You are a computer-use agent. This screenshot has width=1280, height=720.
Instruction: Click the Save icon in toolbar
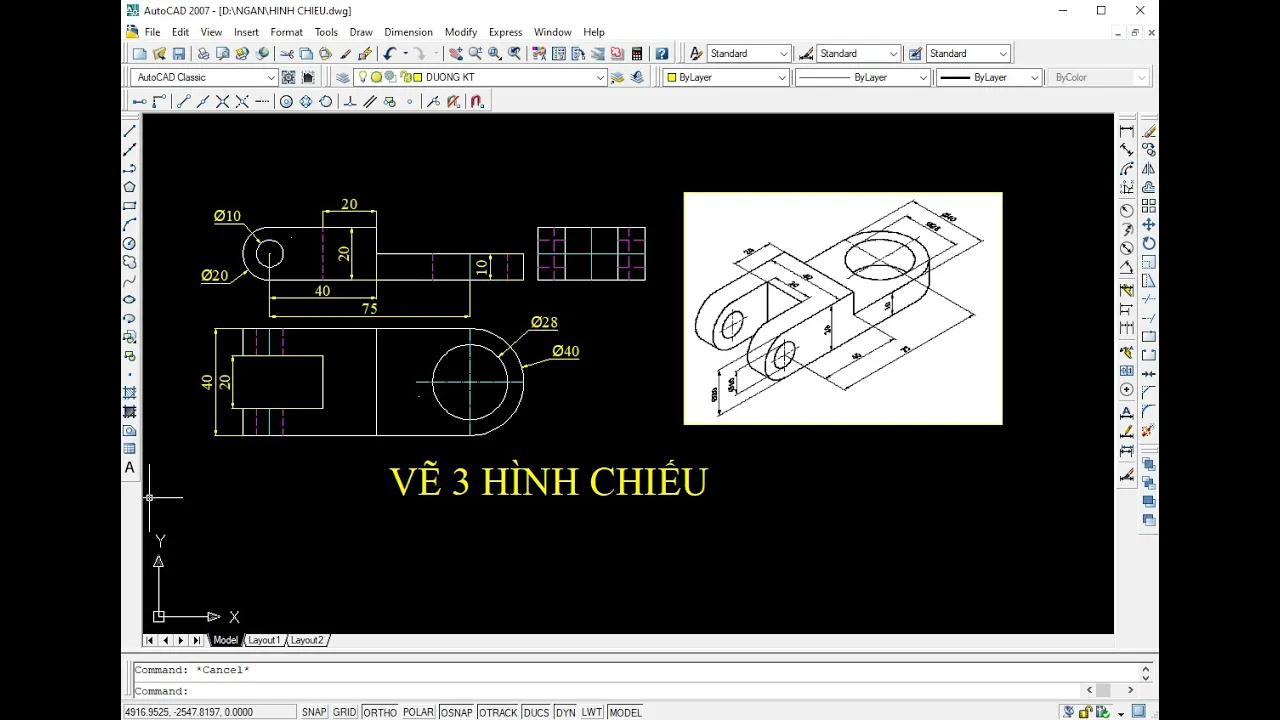[179, 54]
